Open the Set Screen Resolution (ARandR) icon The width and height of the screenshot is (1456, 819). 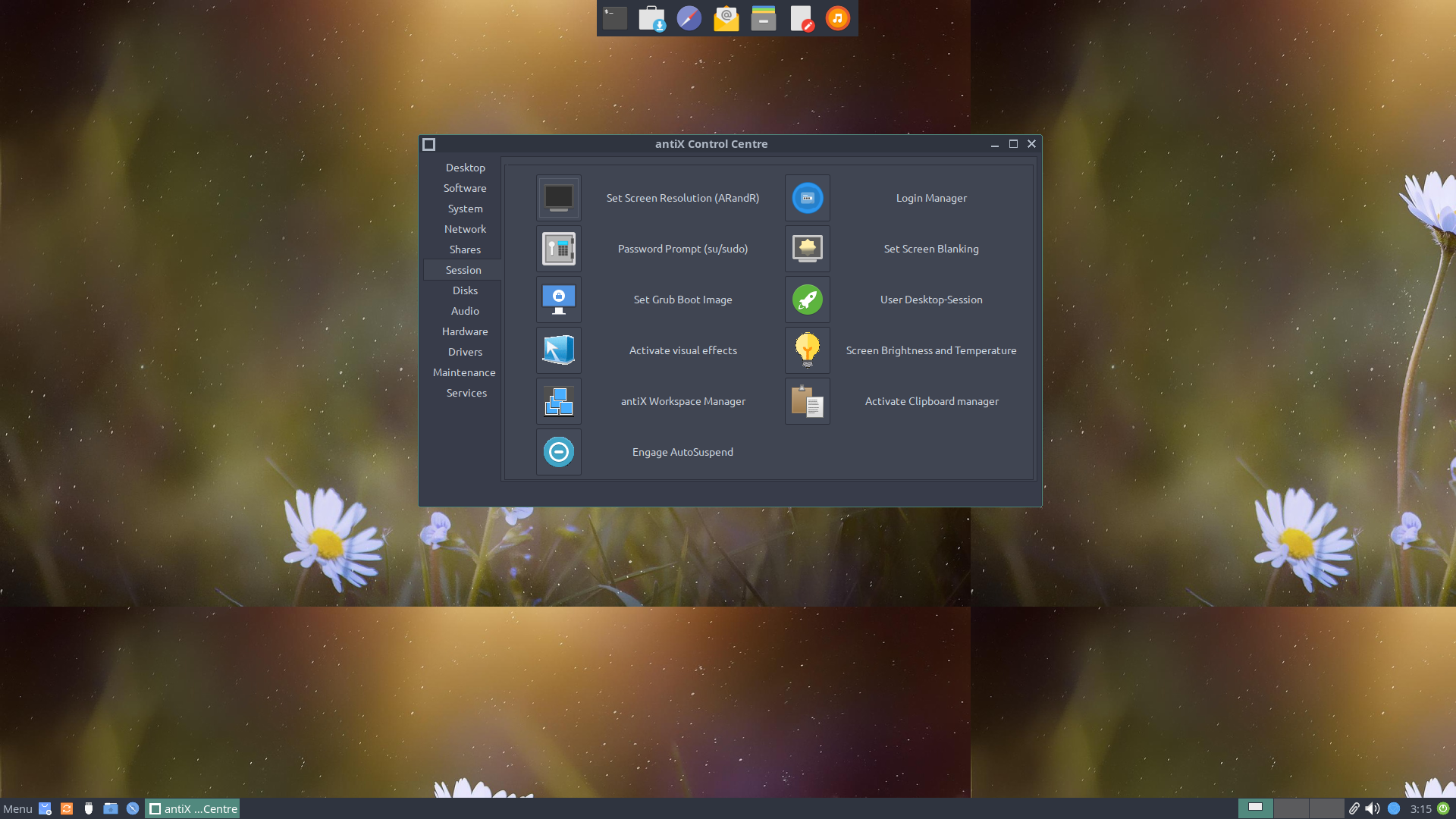(x=559, y=198)
